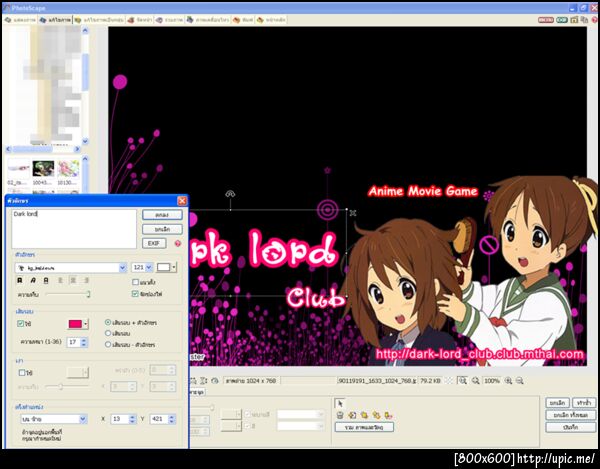
Task: Click the circular rotate icon beside the photo size
Action: pyautogui.click(x=215, y=381)
